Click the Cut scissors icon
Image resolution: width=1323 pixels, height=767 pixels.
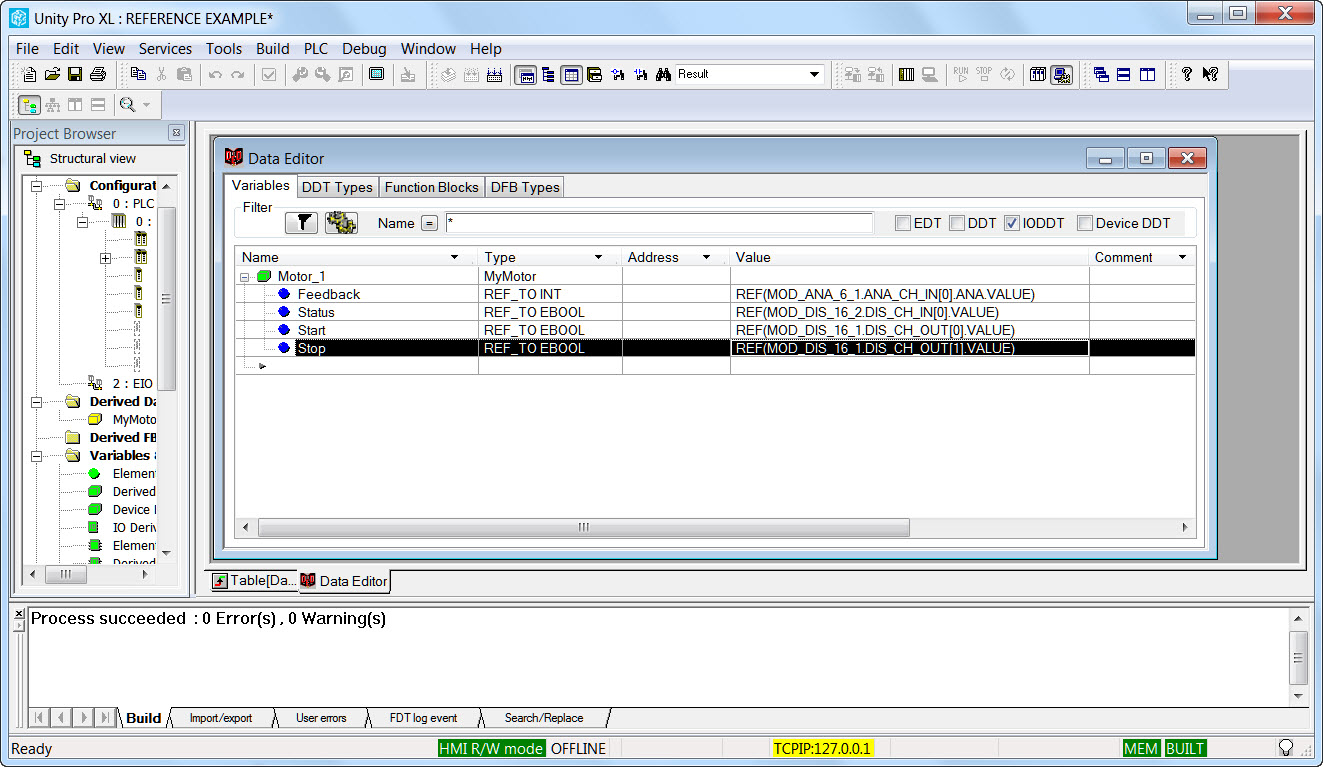pos(161,74)
